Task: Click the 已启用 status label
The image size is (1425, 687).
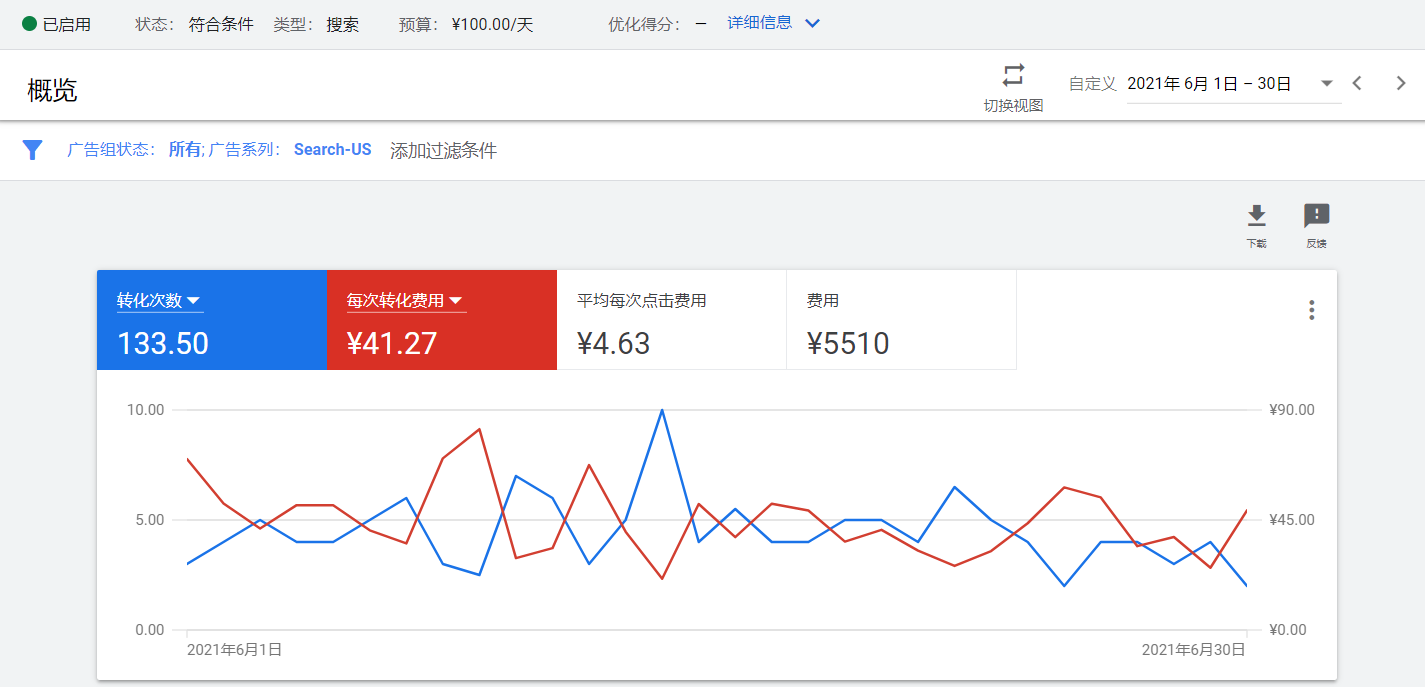Action: (x=67, y=24)
